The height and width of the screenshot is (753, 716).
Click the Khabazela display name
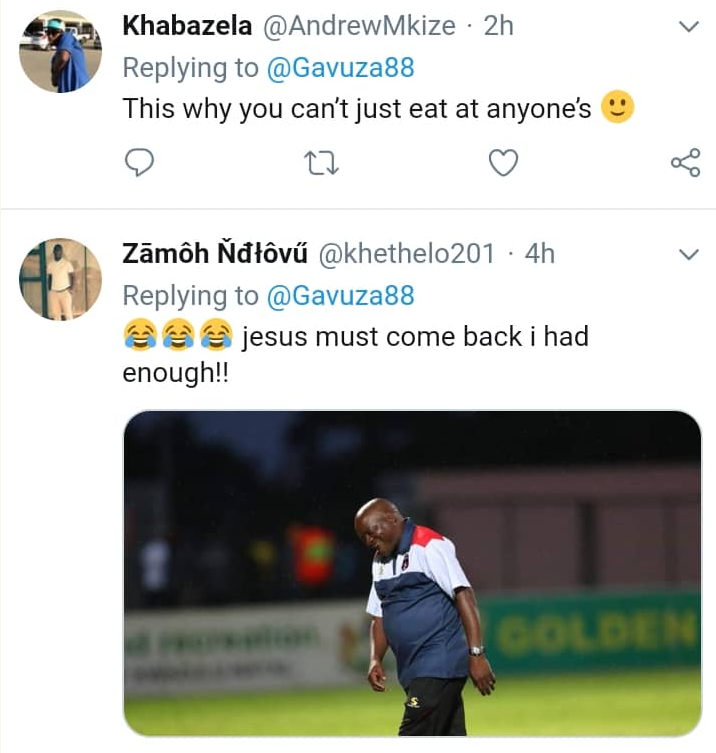click(x=187, y=27)
